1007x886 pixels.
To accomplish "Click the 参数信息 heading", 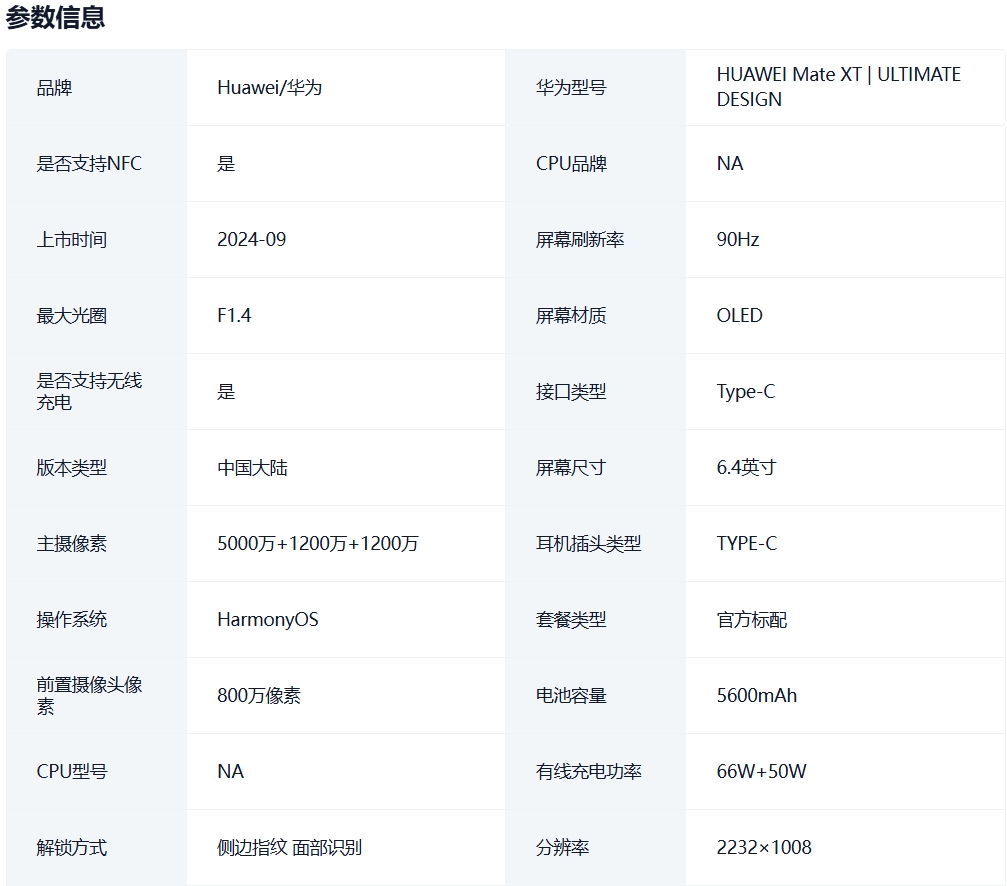I will pos(55,17).
